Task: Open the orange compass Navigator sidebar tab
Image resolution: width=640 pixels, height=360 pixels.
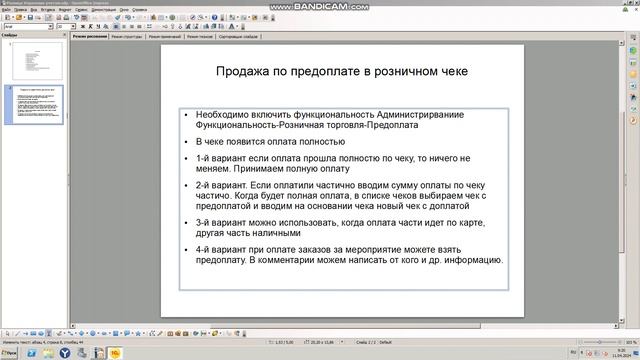Action: click(633, 120)
